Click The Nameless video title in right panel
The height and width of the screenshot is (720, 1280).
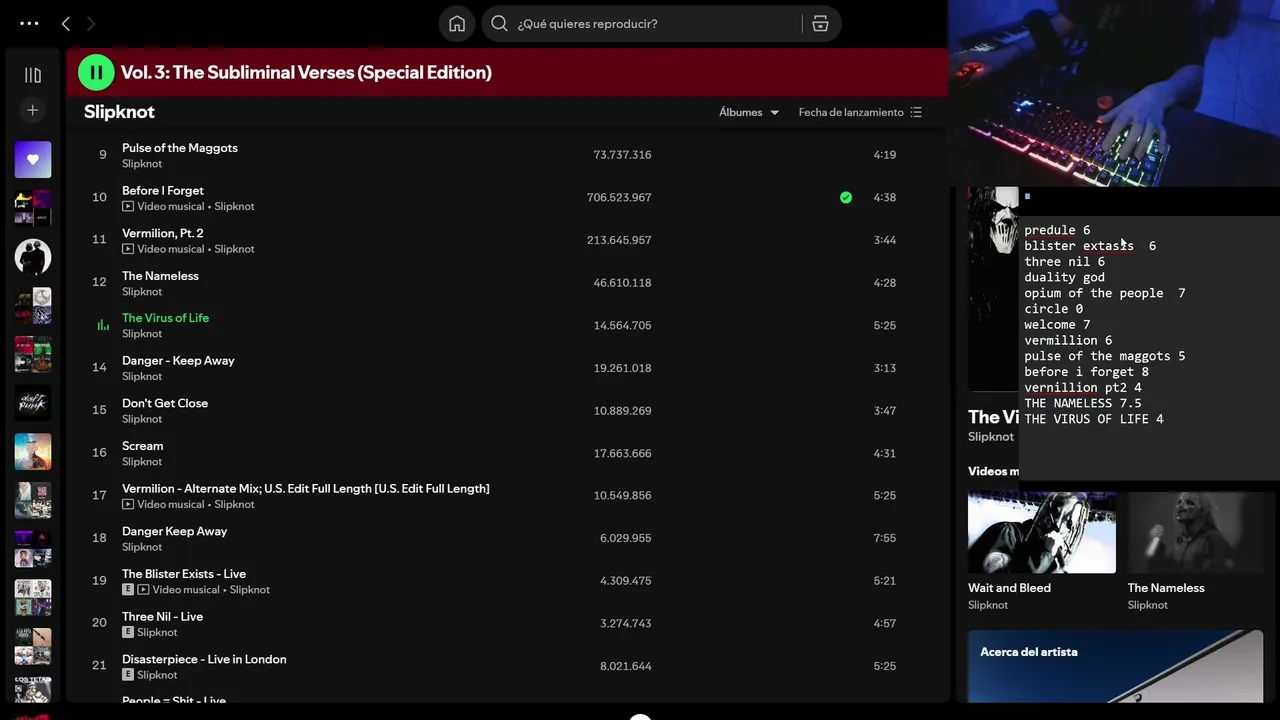[1166, 588]
